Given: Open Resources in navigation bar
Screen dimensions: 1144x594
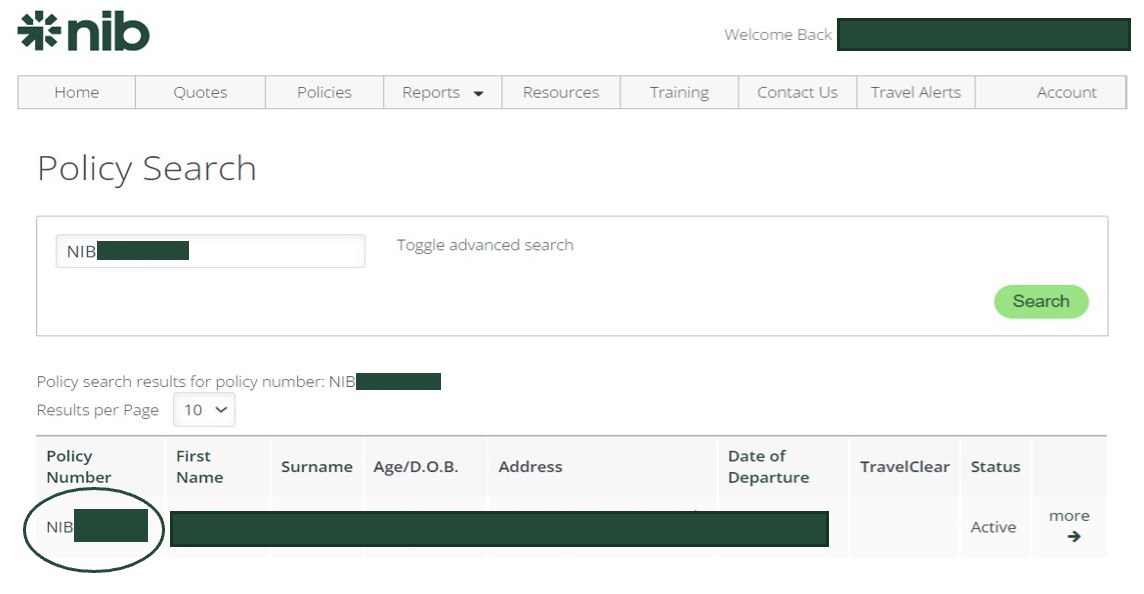Looking at the screenshot, I should tap(560, 93).
